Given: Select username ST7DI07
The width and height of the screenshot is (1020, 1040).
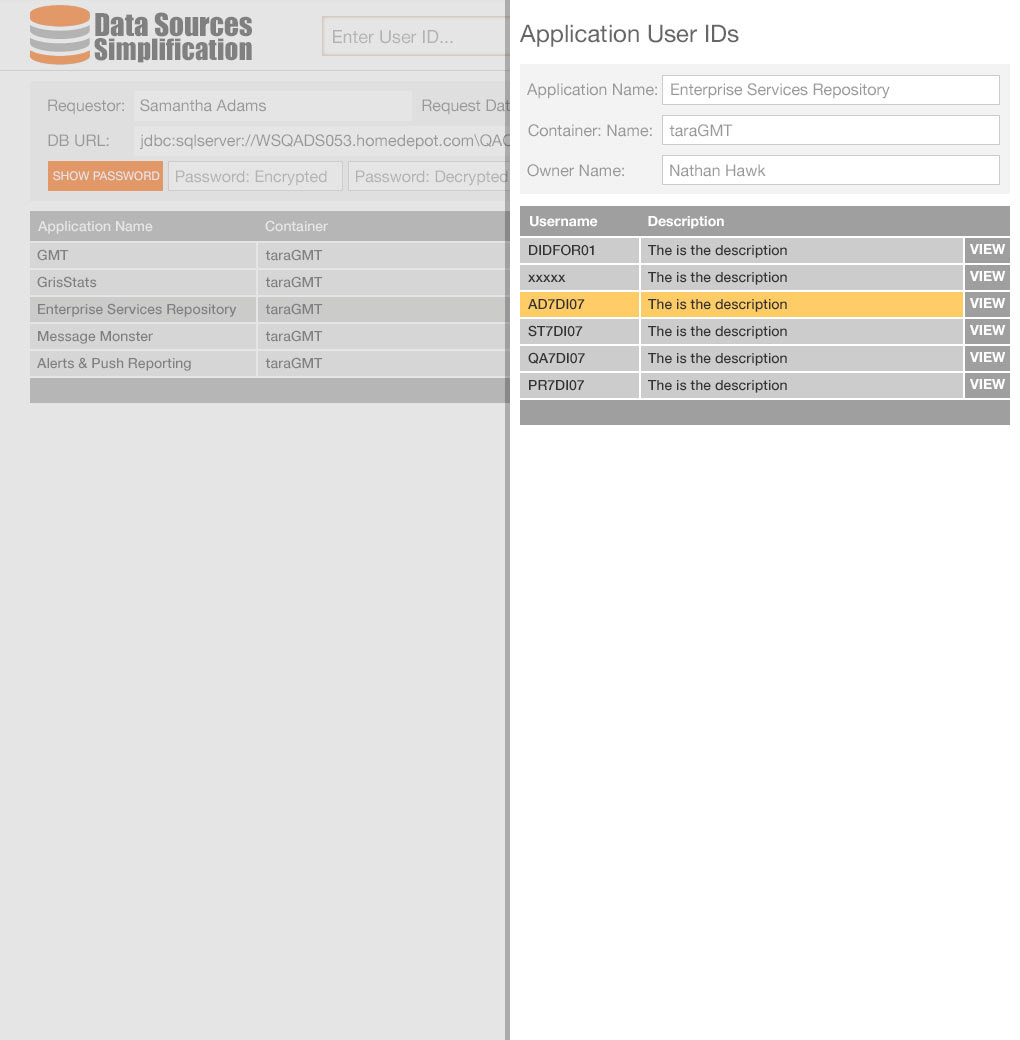Looking at the screenshot, I should pyautogui.click(x=579, y=332).
